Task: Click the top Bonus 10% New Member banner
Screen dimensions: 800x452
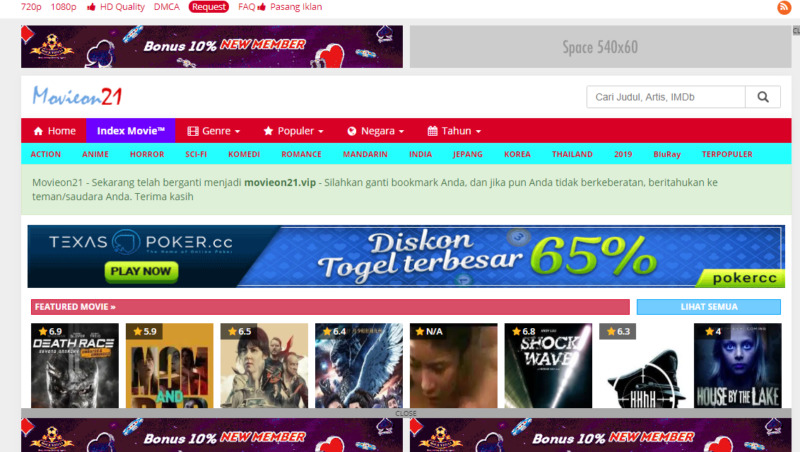Action: pos(212,46)
